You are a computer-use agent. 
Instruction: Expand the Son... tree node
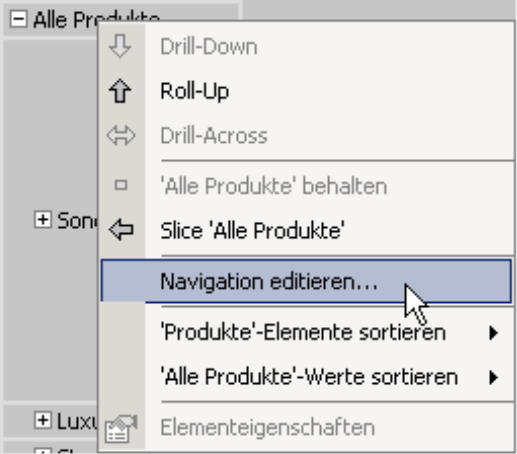coord(43,220)
